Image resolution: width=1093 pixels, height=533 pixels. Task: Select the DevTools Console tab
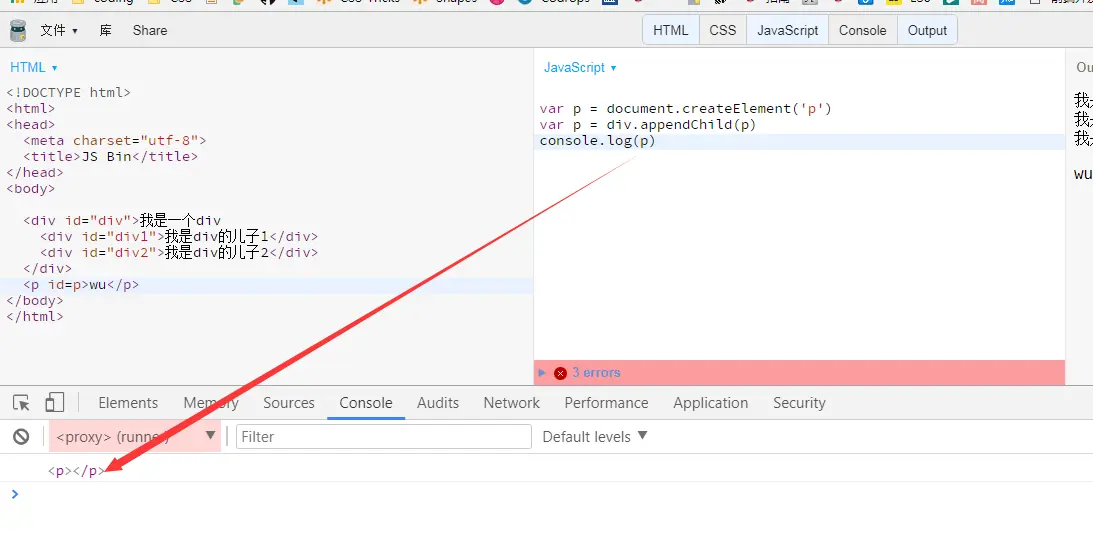pyautogui.click(x=366, y=403)
